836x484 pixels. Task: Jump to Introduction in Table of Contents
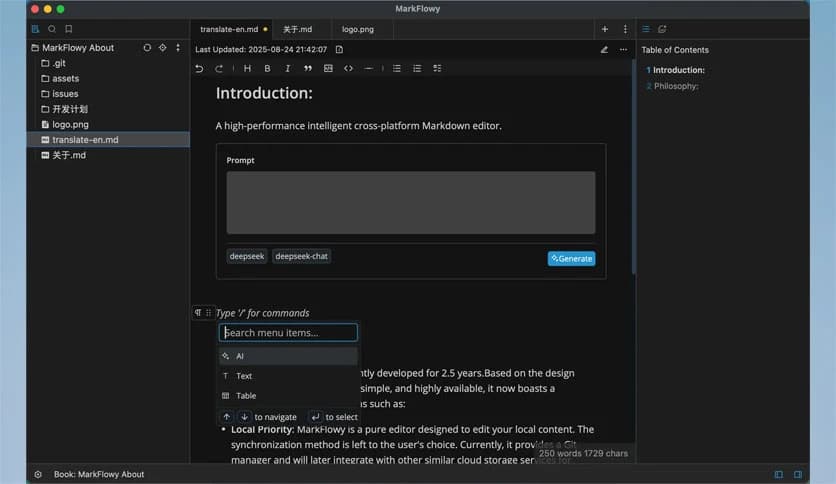tap(679, 70)
